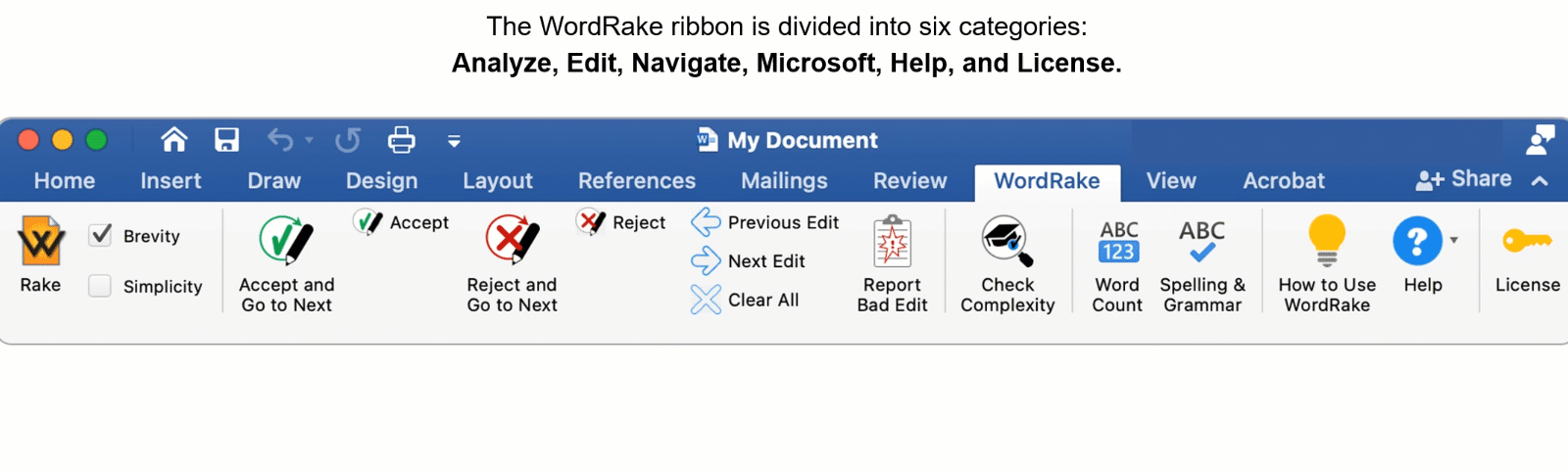Open the References tab
This screenshot has height=470, width=1568.
coord(637,181)
